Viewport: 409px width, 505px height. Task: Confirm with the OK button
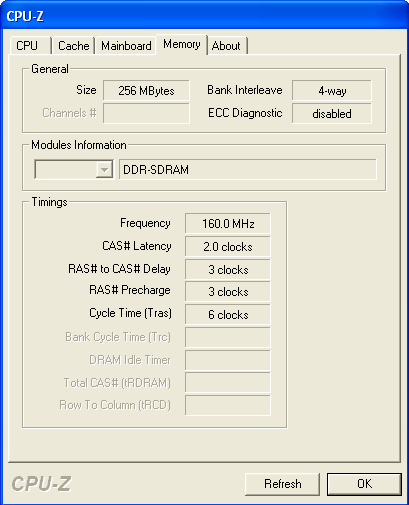pyautogui.click(x=364, y=484)
